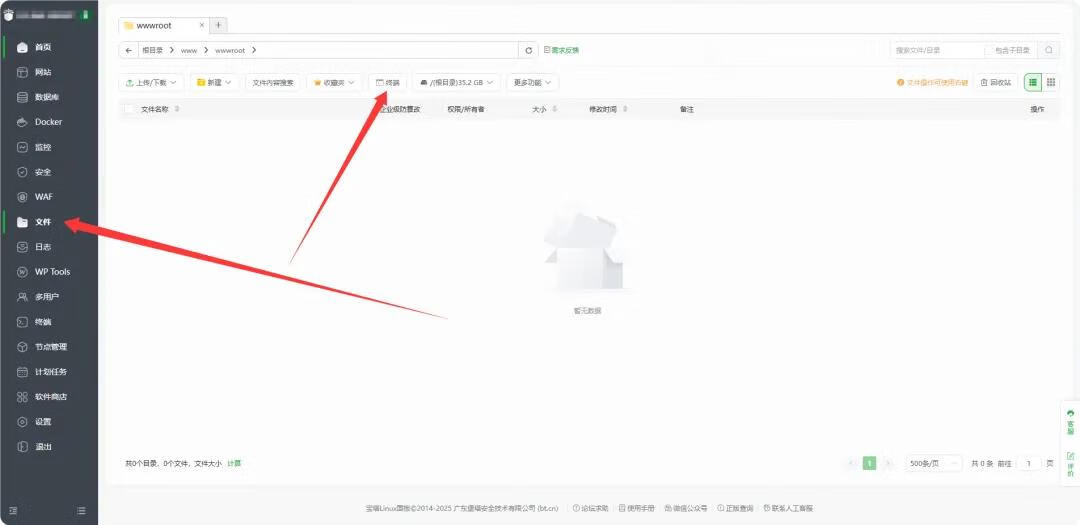Expand 更多功能 more functions dropdown
The height and width of the screenshot is (525, 1080).
[x=532, y=83]
